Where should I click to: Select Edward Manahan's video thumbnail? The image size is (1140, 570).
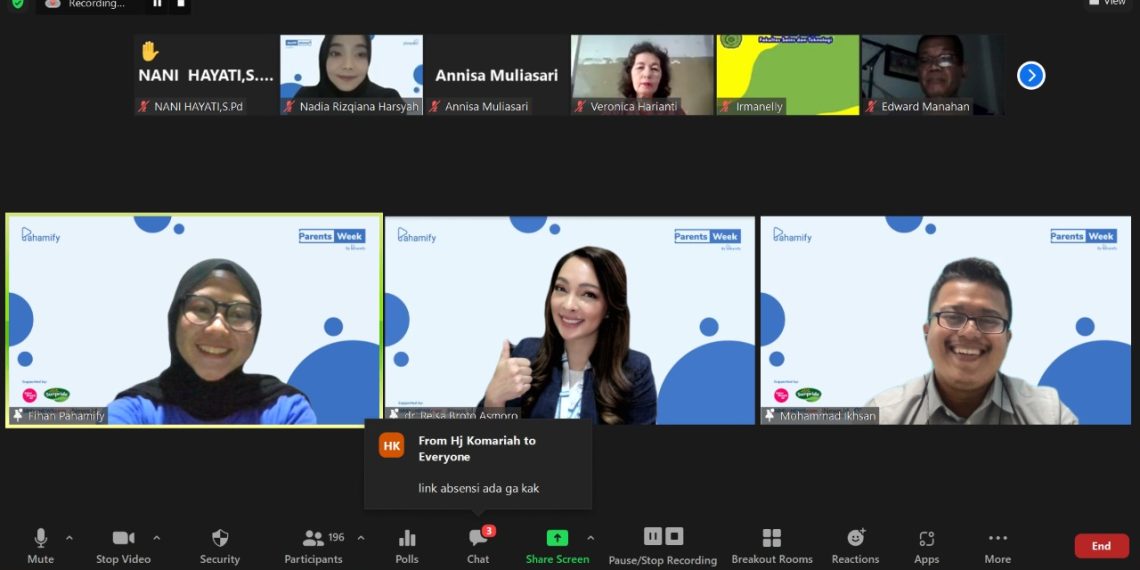934,75
